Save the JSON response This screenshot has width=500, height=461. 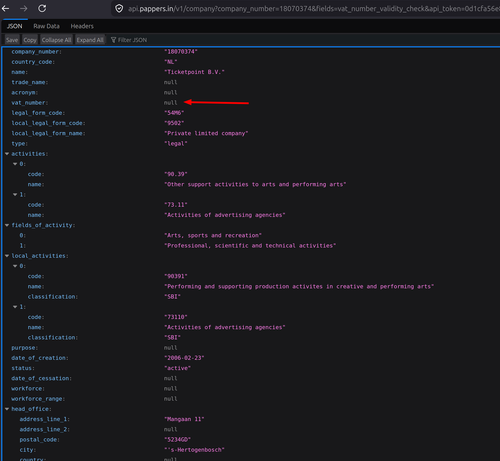pyautogui.click(x=12, y=40)
